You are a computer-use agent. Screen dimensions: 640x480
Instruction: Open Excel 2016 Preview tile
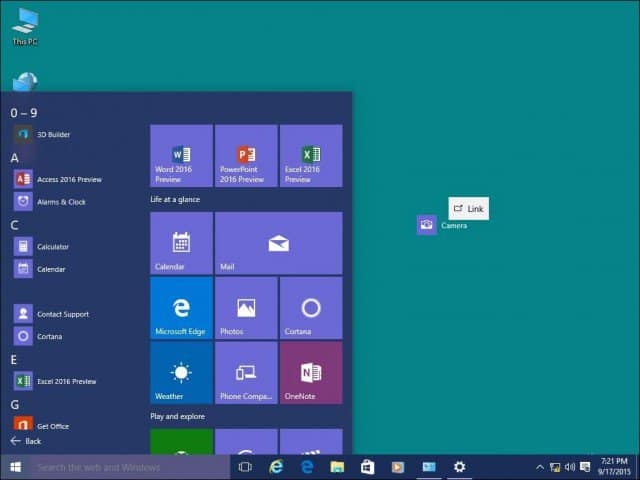tap(311, 156)
